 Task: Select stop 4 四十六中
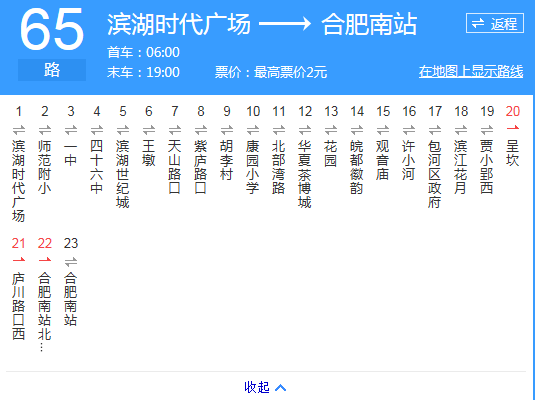tap(96, 167)
